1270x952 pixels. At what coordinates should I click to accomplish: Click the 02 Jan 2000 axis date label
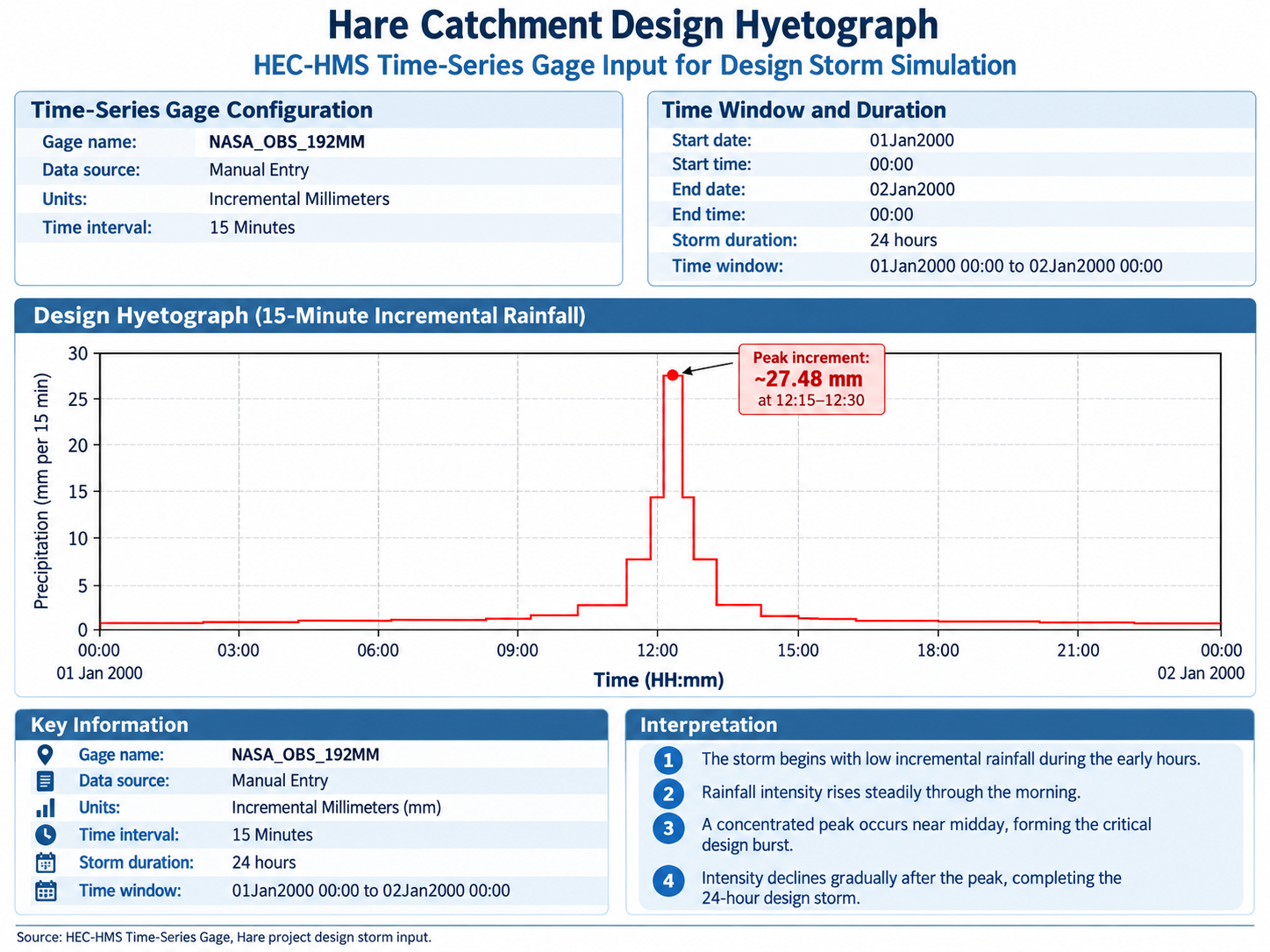click(x=1201, y=673)
